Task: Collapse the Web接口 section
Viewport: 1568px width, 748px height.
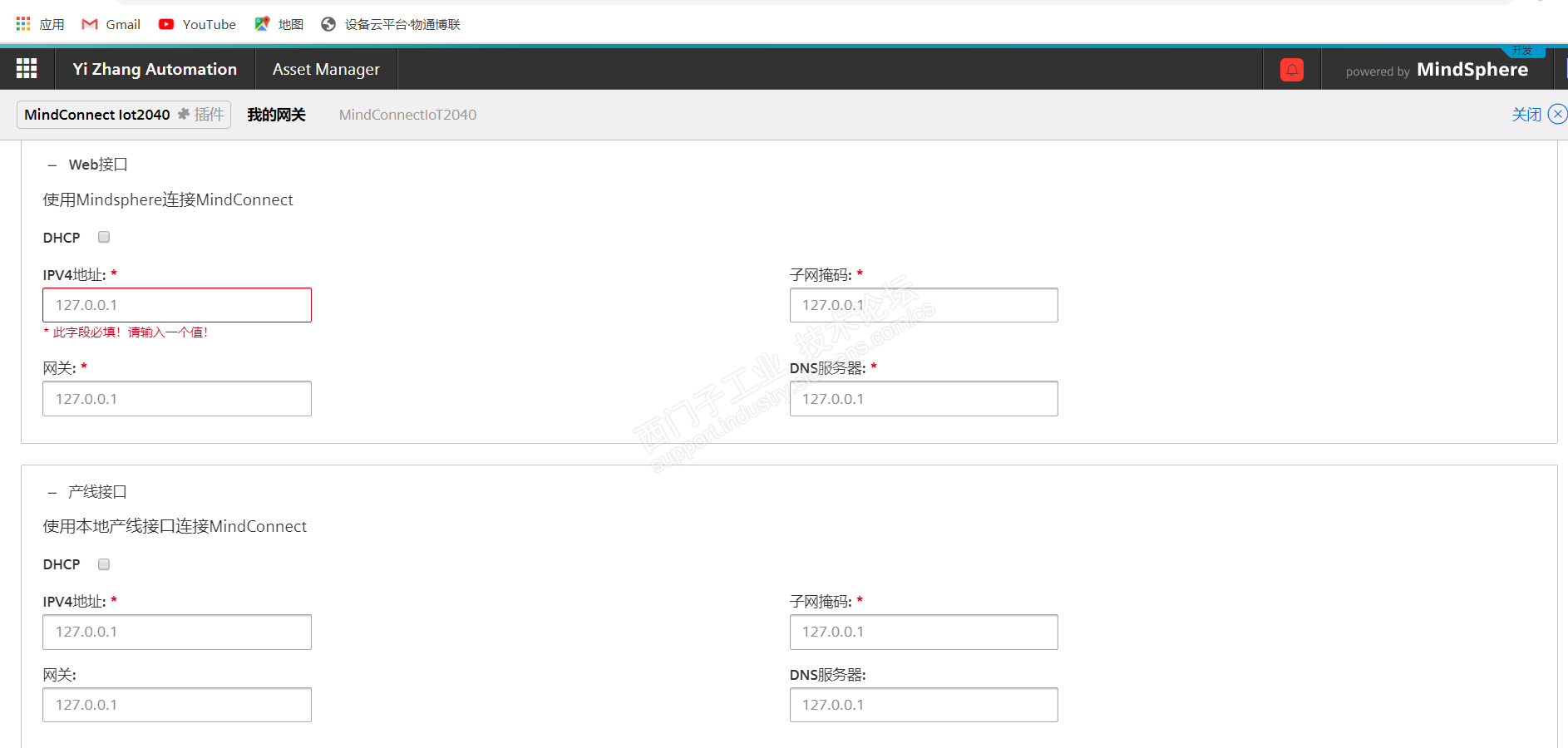Action: (x=52, y=165)
